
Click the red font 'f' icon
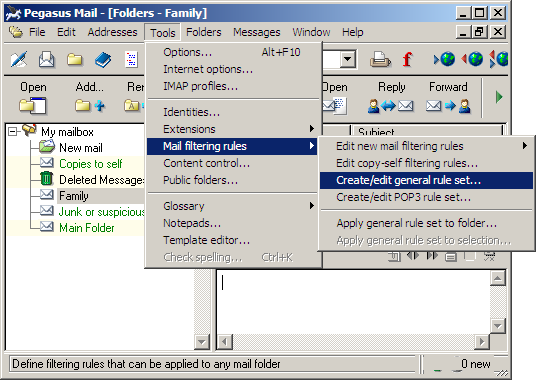pos(407,59)
